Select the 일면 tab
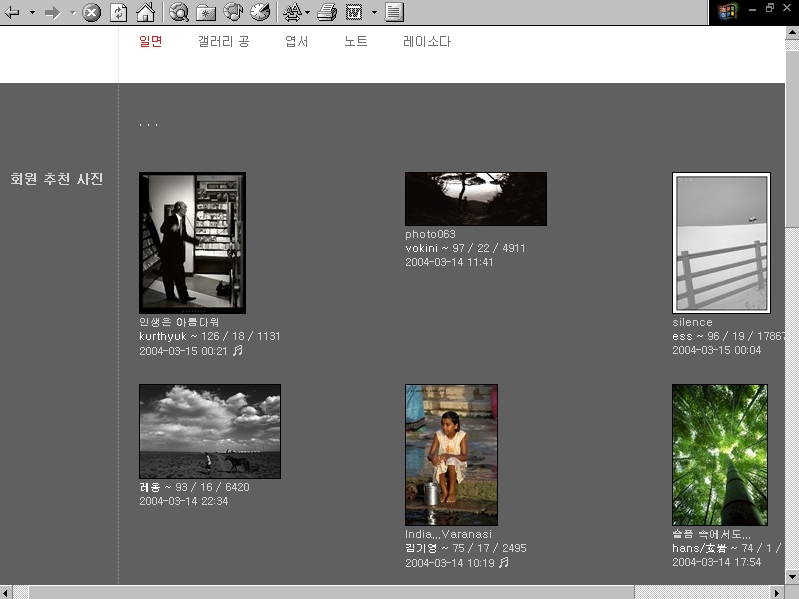This screenshot has height=599, width=799. (151, 42)
